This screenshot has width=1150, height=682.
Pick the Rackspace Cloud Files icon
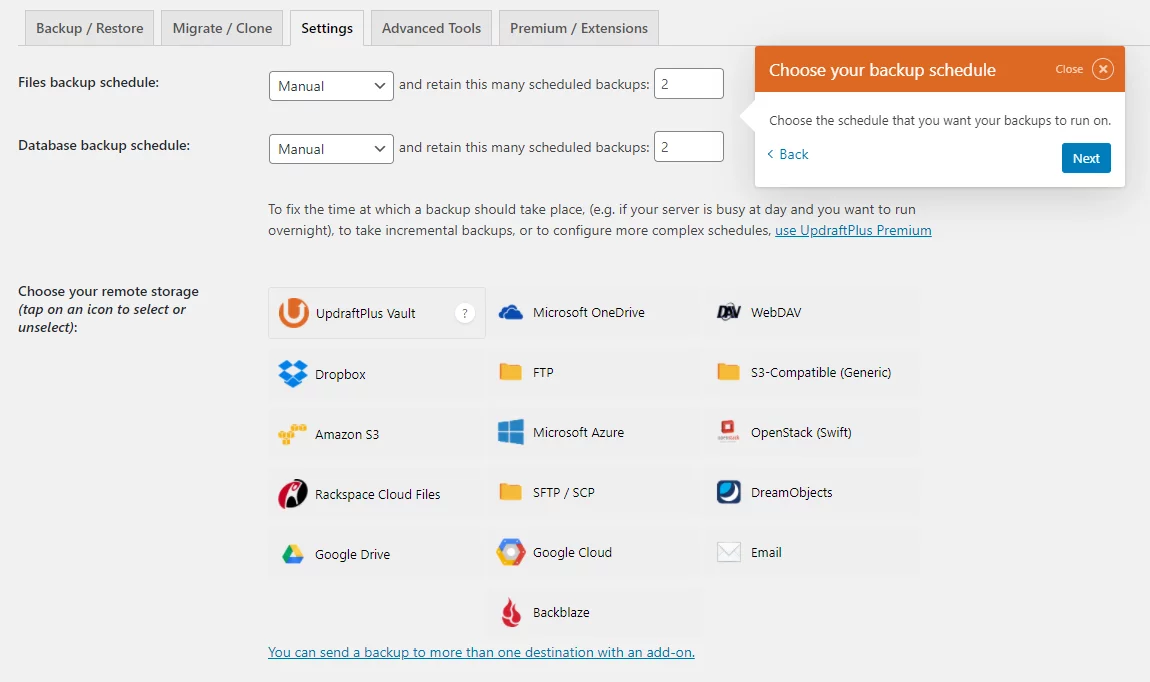coord(293,494)
